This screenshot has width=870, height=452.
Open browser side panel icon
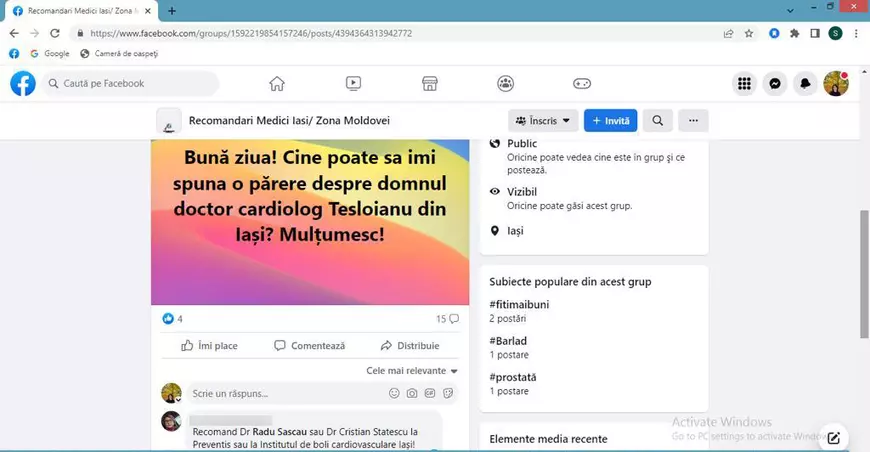(815, 33)
